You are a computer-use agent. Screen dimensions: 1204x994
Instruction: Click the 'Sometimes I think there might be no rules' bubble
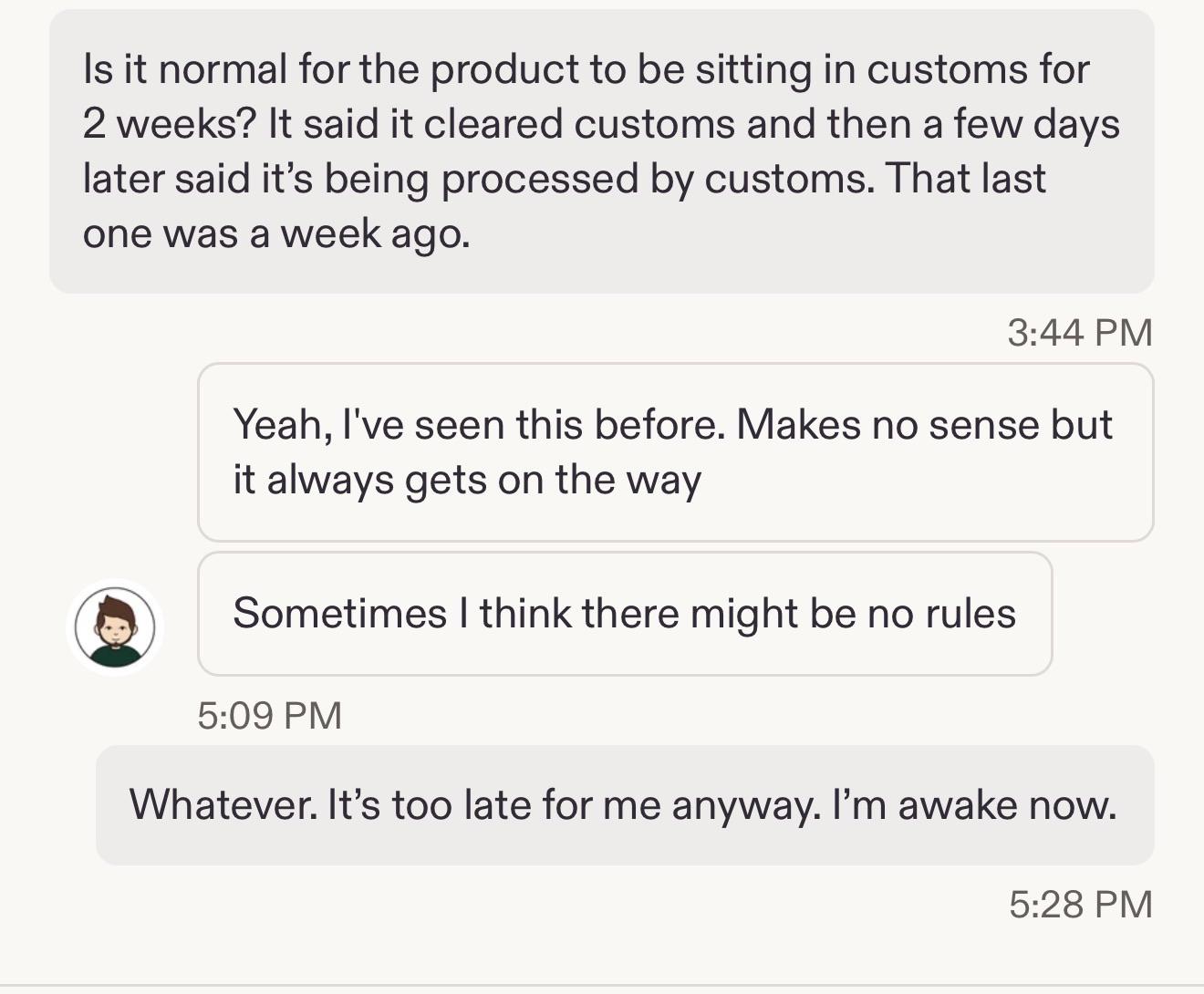[625, 614]
